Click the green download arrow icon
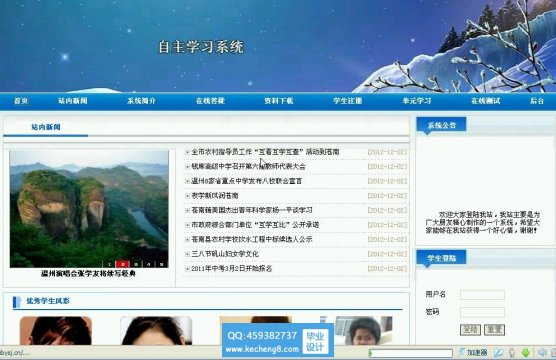The width and height of the screenshot is (556, 360). pos(526,353)
